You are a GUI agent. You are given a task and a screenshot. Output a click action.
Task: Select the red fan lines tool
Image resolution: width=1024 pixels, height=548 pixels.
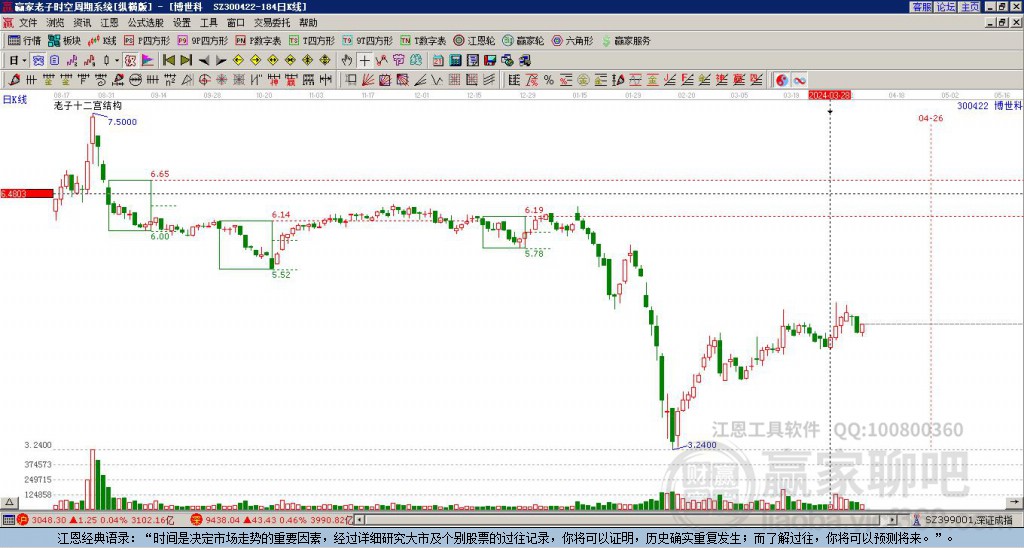pos(368,80)
